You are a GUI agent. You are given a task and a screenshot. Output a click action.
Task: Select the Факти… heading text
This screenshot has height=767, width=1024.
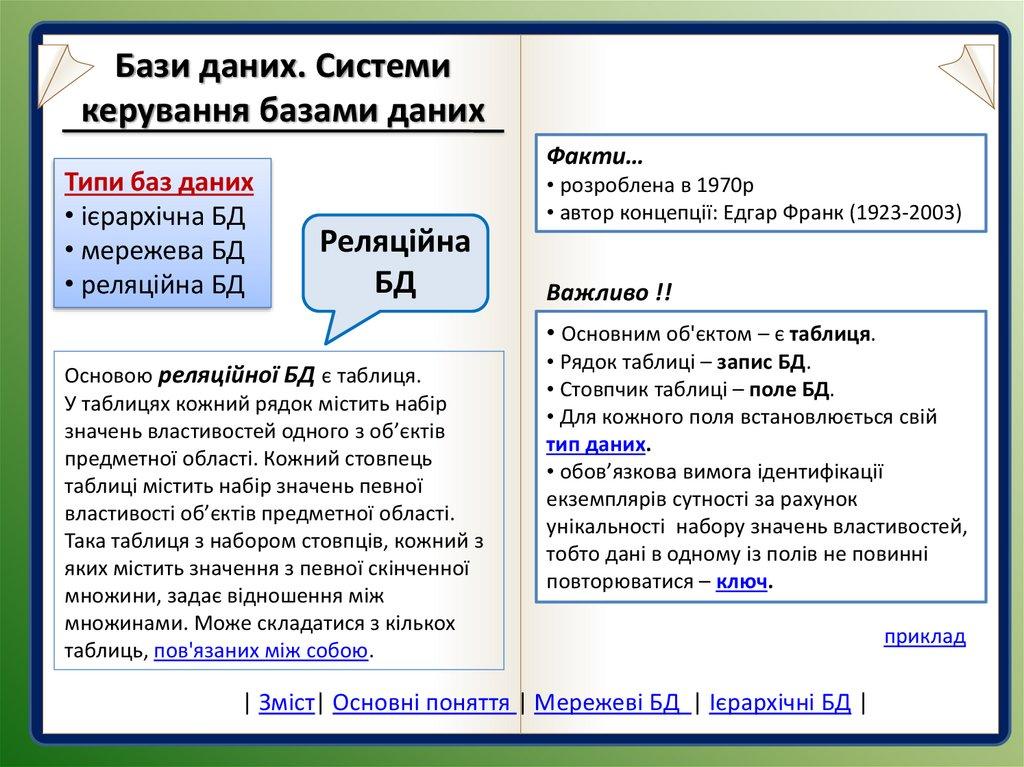coord(595,158)
